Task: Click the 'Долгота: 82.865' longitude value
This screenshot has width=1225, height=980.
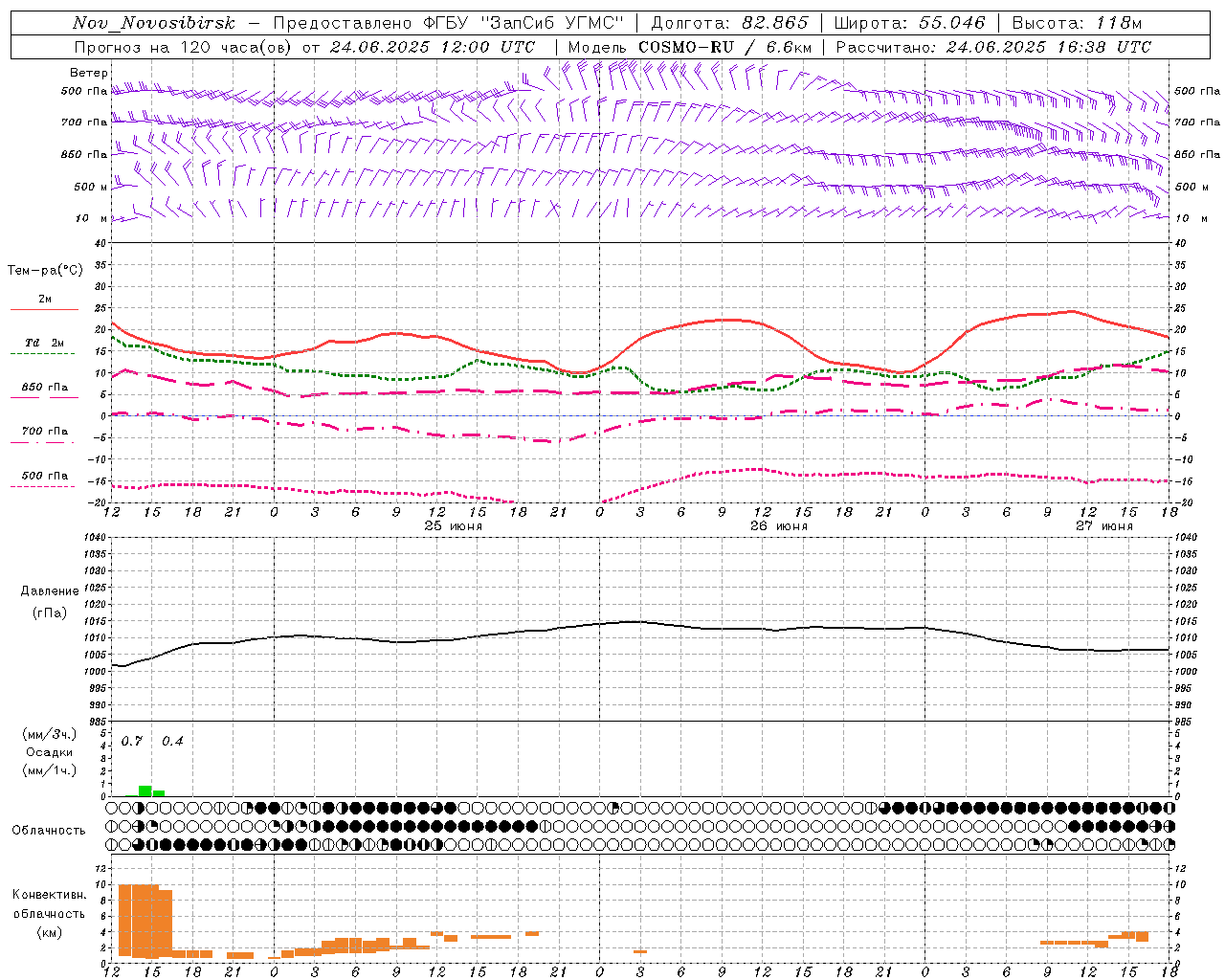Action: click(x=730, y=23)
